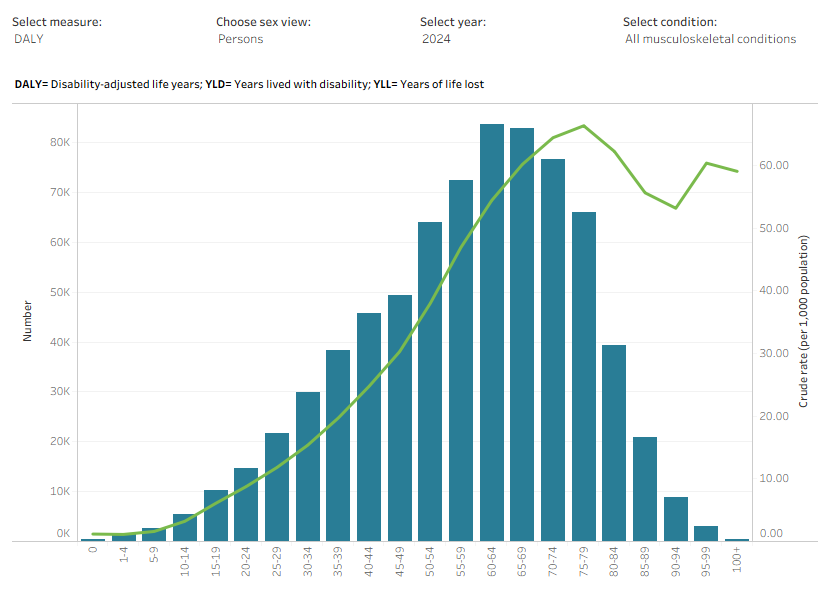Click the crude rate line end at 100+
This screenshot has height=600, width=830.
pyautogui.click(x=737, y=171)
